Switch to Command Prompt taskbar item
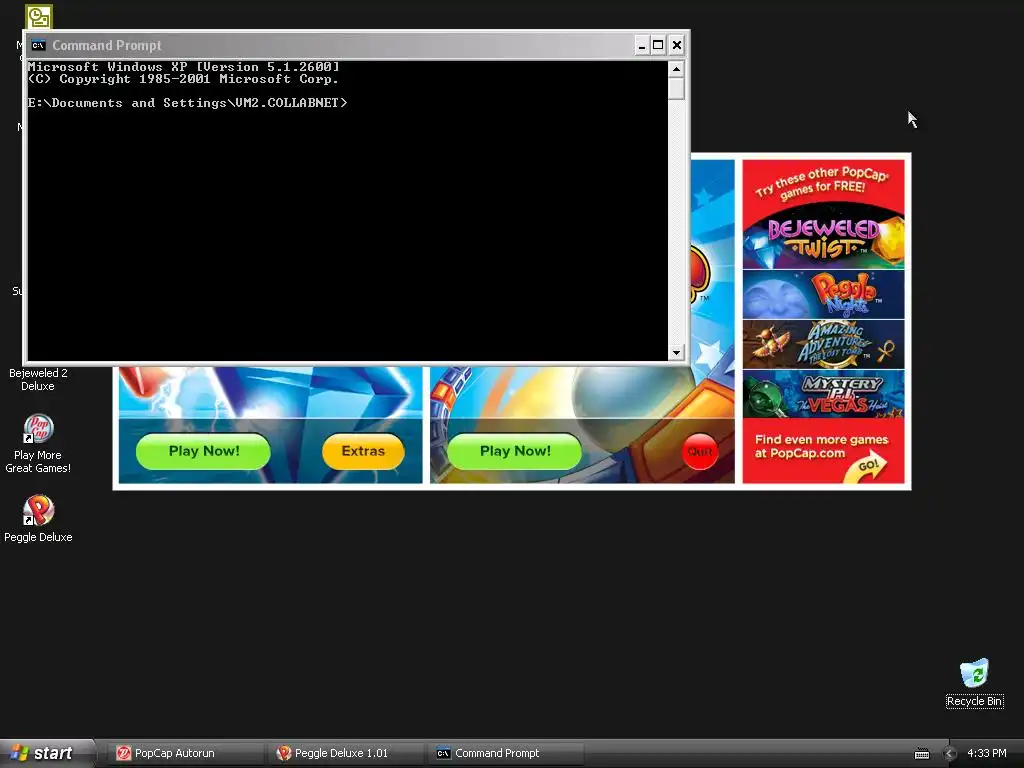 tap(506, 753)
